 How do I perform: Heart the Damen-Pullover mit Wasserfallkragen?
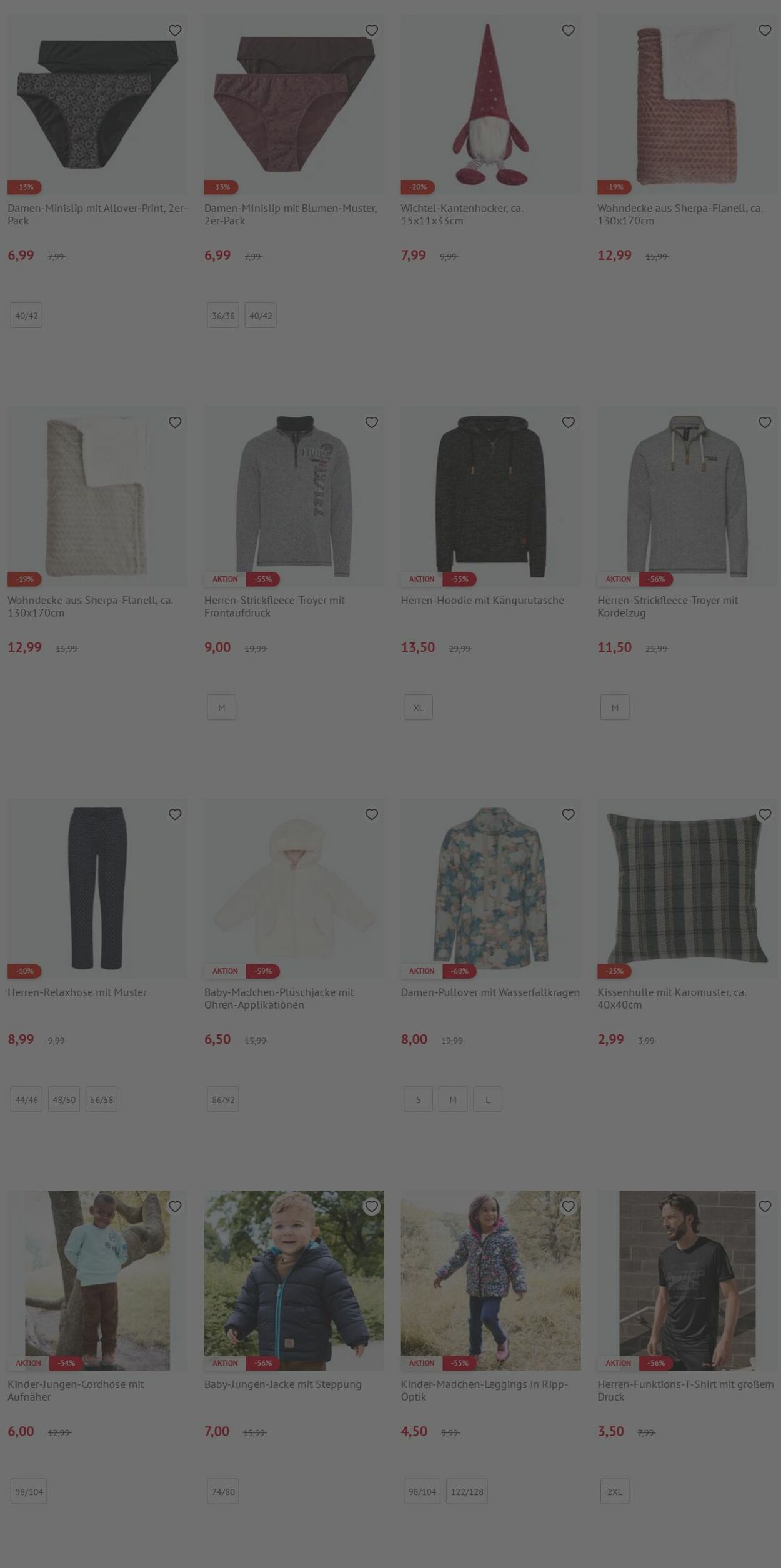[x=568, y=814]
